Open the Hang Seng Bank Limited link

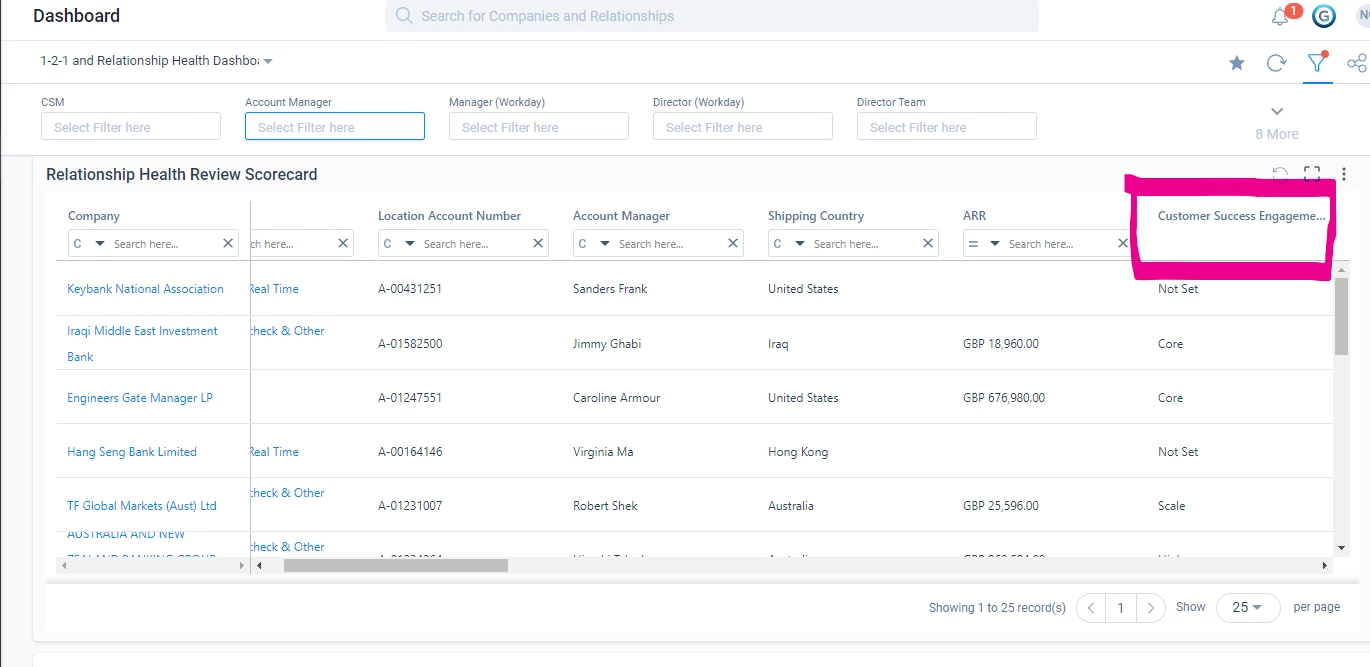pyautogui.click(x=132, y=452)
